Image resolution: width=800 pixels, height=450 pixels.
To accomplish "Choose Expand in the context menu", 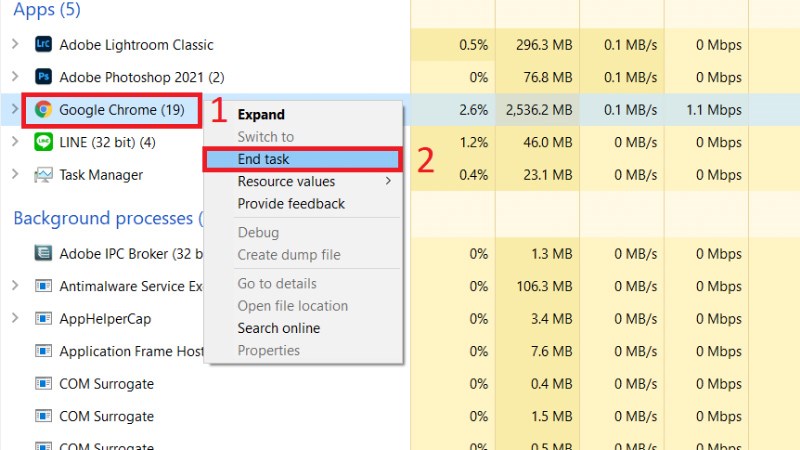I will (x=303, y=115).
